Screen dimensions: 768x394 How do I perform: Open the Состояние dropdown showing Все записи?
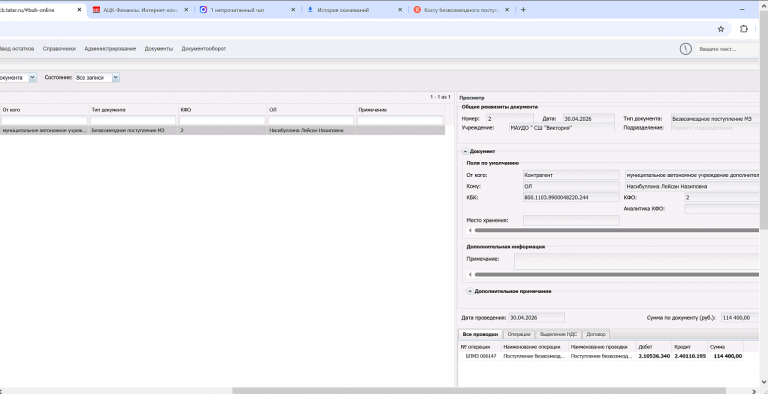[x=97, y=77]
